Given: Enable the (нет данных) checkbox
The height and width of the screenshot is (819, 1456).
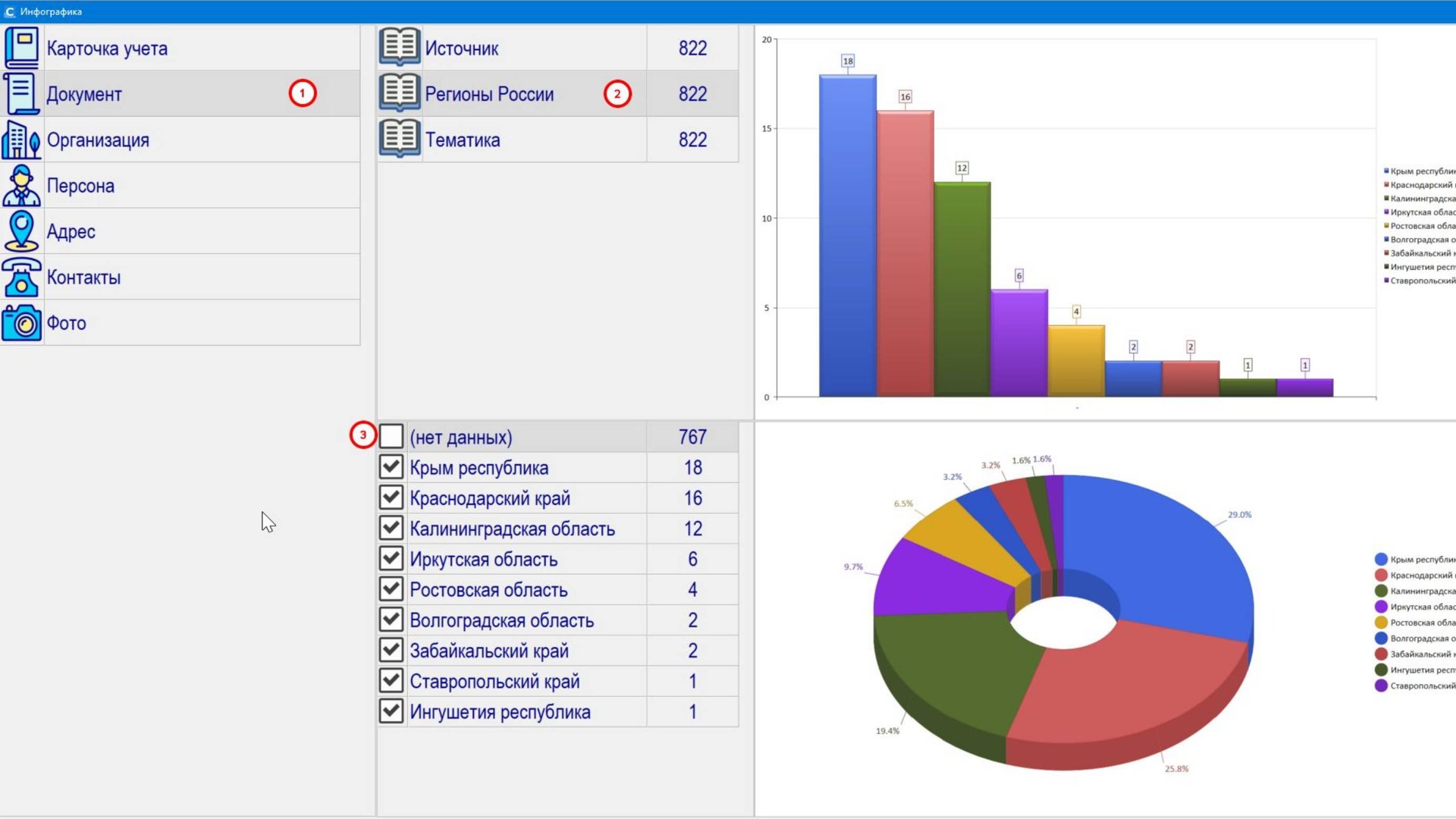Looking at the screenshot, I should point(391,437).
